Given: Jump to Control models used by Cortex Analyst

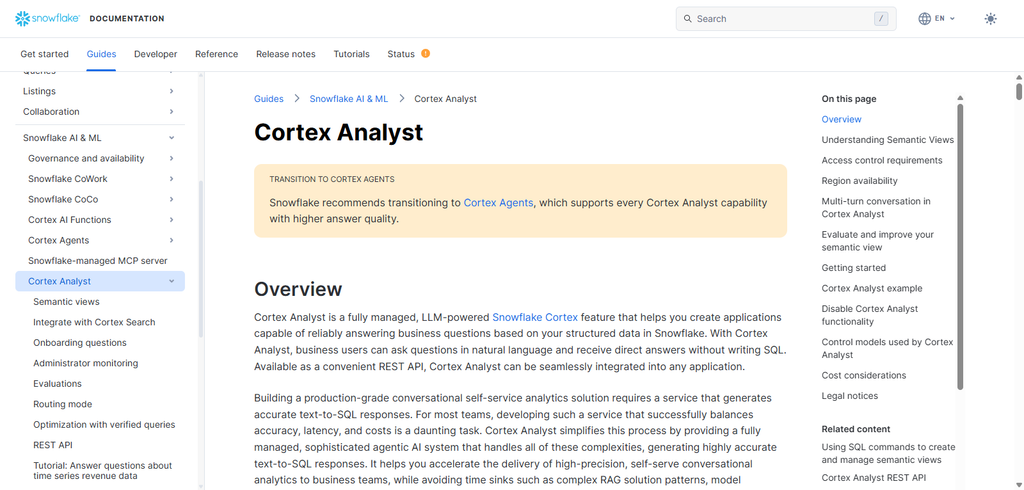Looking at the screenshot, I should point(888,348).
